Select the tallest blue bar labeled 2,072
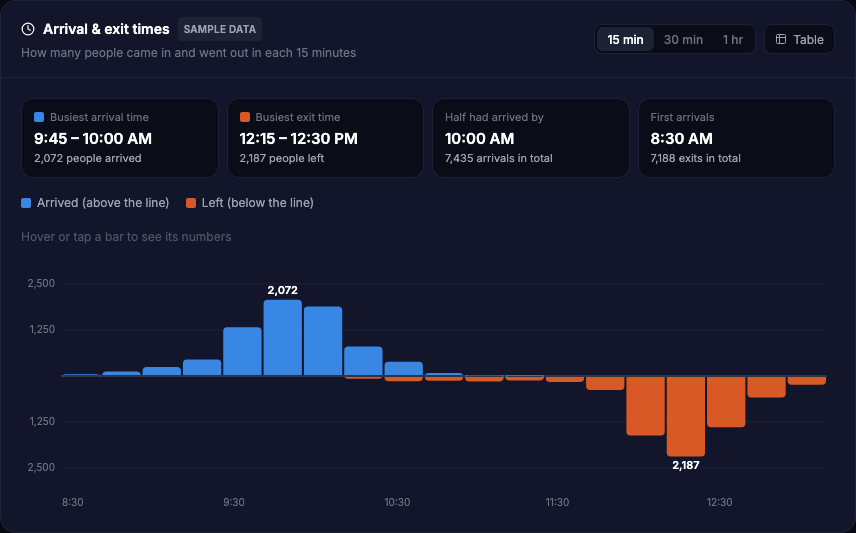The width and height of the screenshot is (856, 533). coord(282,337)
